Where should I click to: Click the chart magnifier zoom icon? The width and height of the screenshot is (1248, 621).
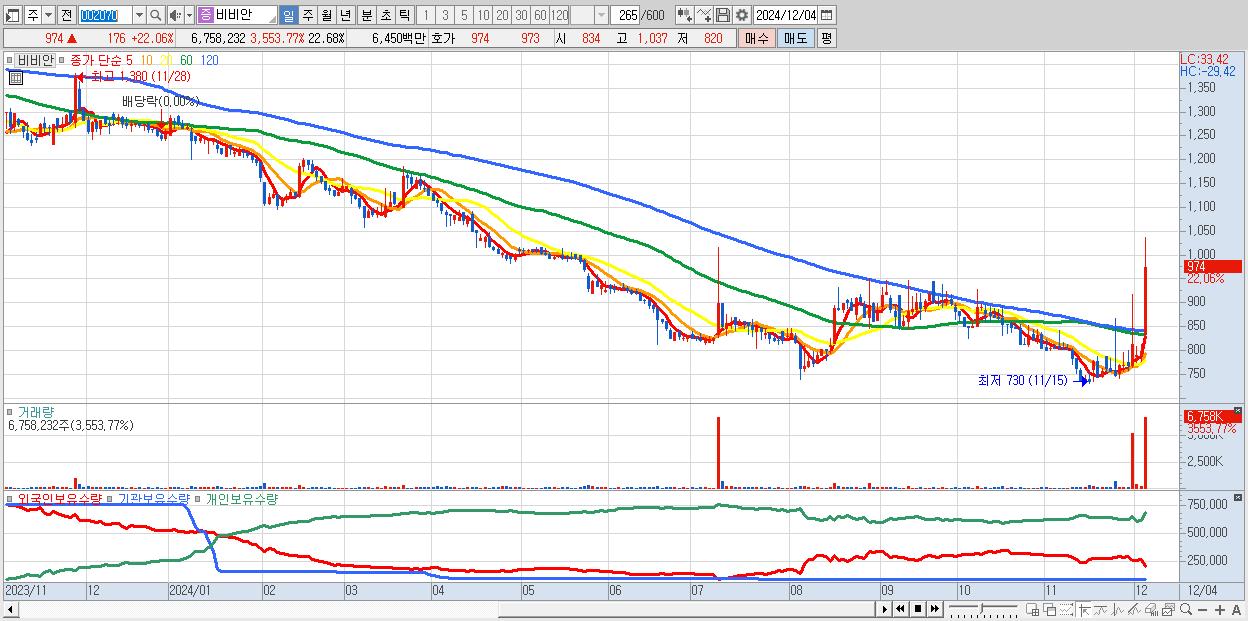1186,609
